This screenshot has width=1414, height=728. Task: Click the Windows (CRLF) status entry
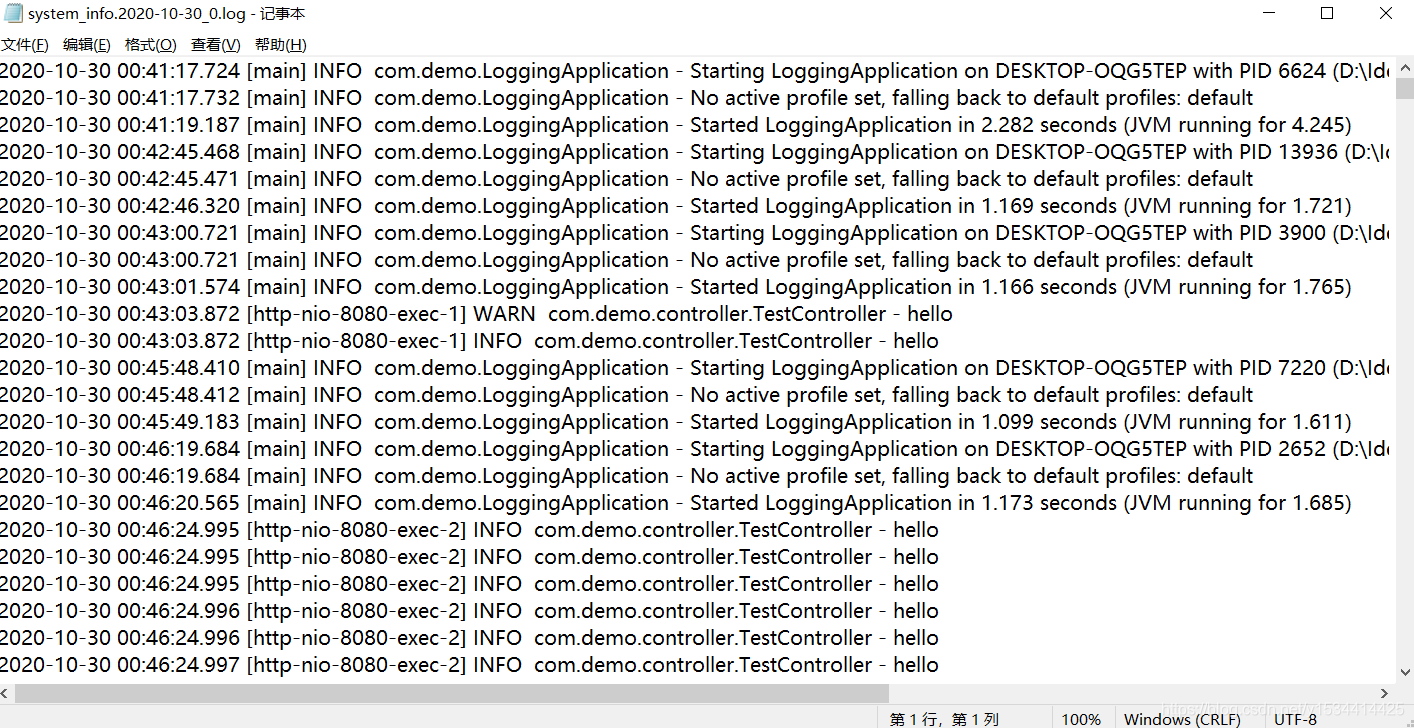1182,719
